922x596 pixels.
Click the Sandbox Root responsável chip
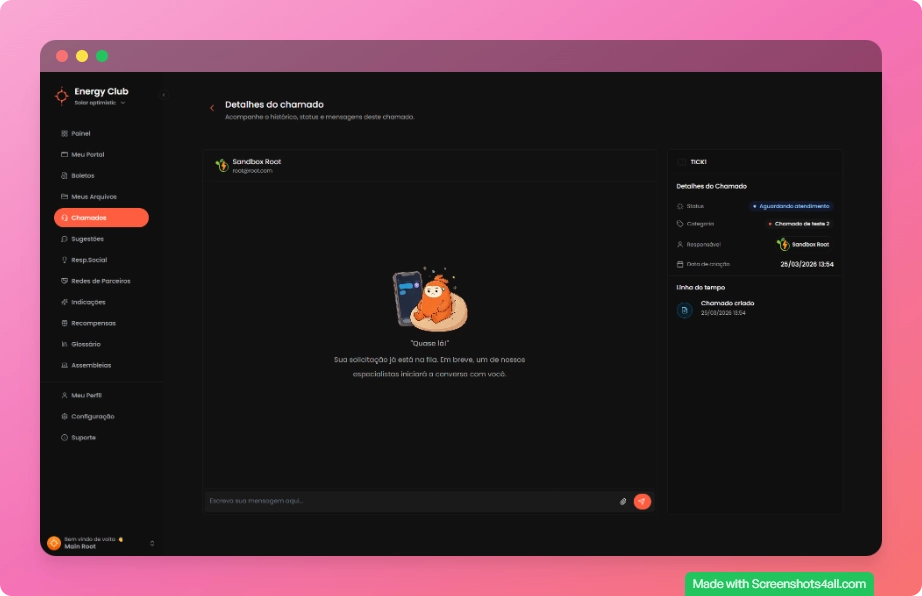click(x=802, y=244)
